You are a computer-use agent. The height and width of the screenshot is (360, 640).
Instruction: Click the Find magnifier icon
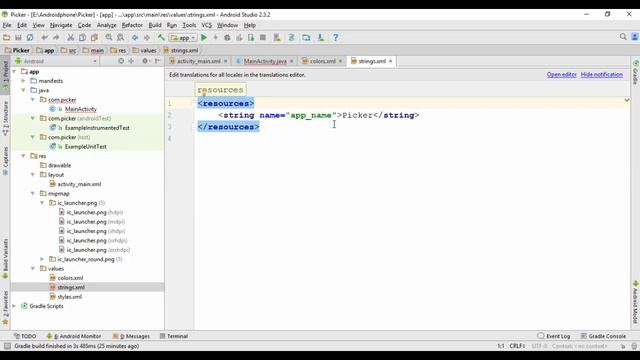(109, 38)
